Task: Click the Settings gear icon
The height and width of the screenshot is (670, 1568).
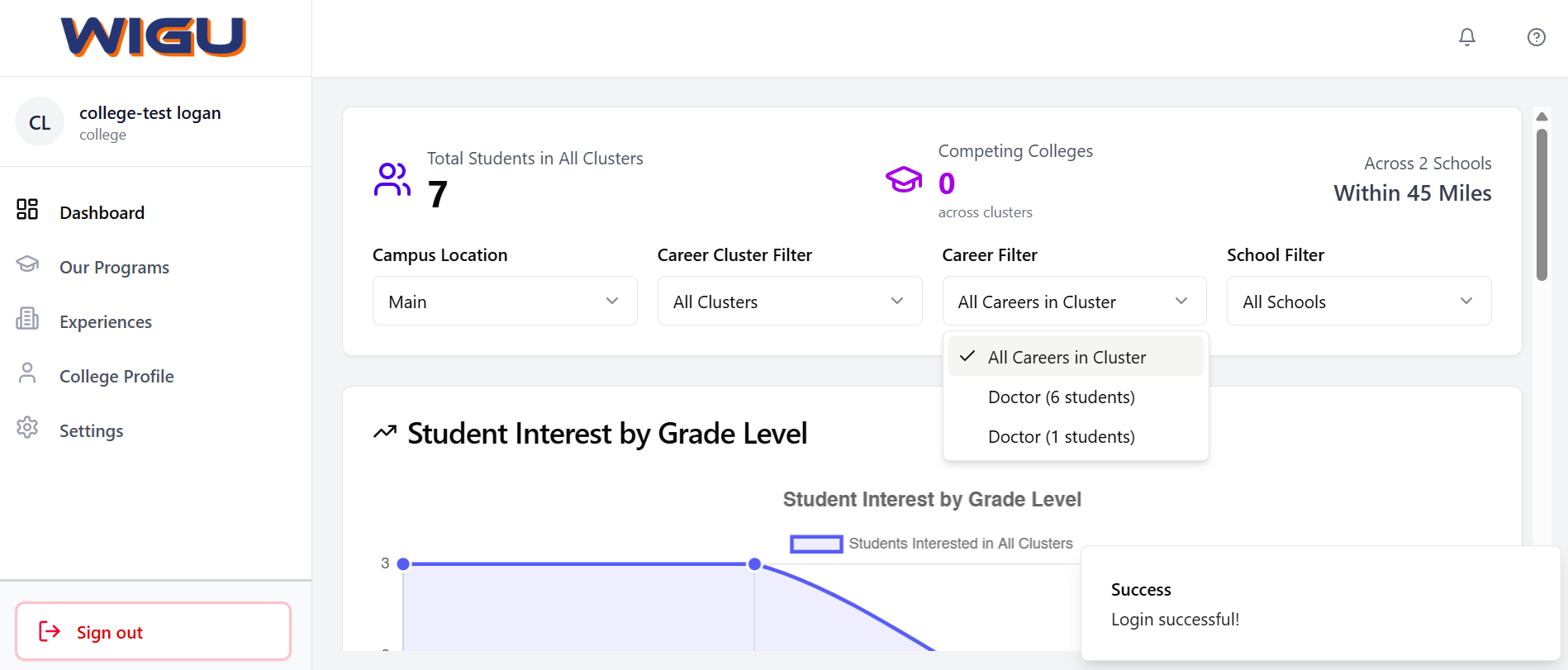Action: coord(27,428)
